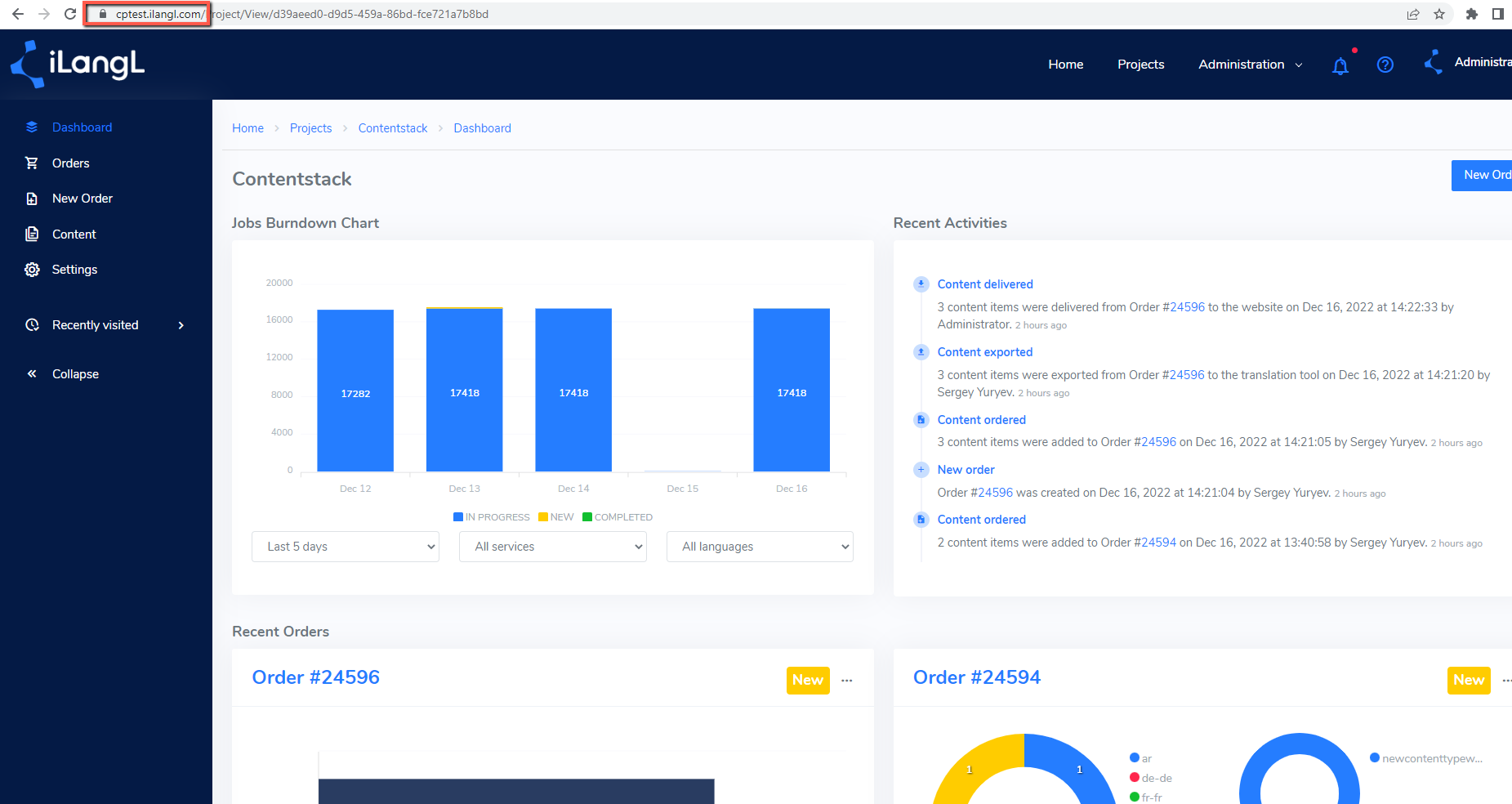Toggle the de-de legend item

coord(1151,778)
